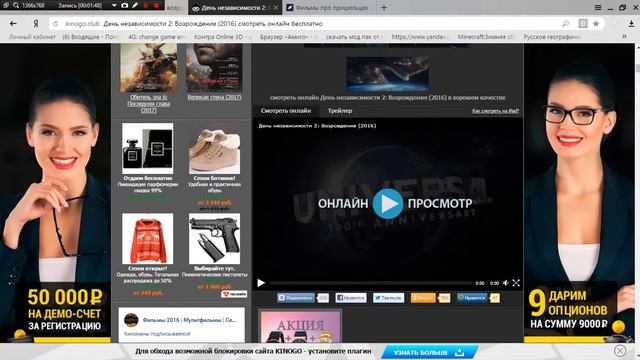The height and width of the screenshot is (360, 640).
Task: Open a new tab with the plus button
Action: tap(384, 7)
